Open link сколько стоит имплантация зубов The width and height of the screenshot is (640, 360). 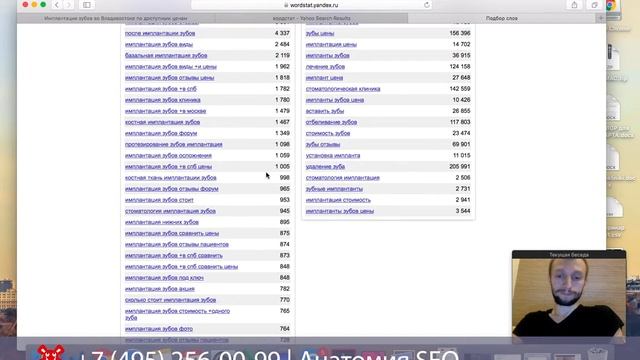pos(170,300)
